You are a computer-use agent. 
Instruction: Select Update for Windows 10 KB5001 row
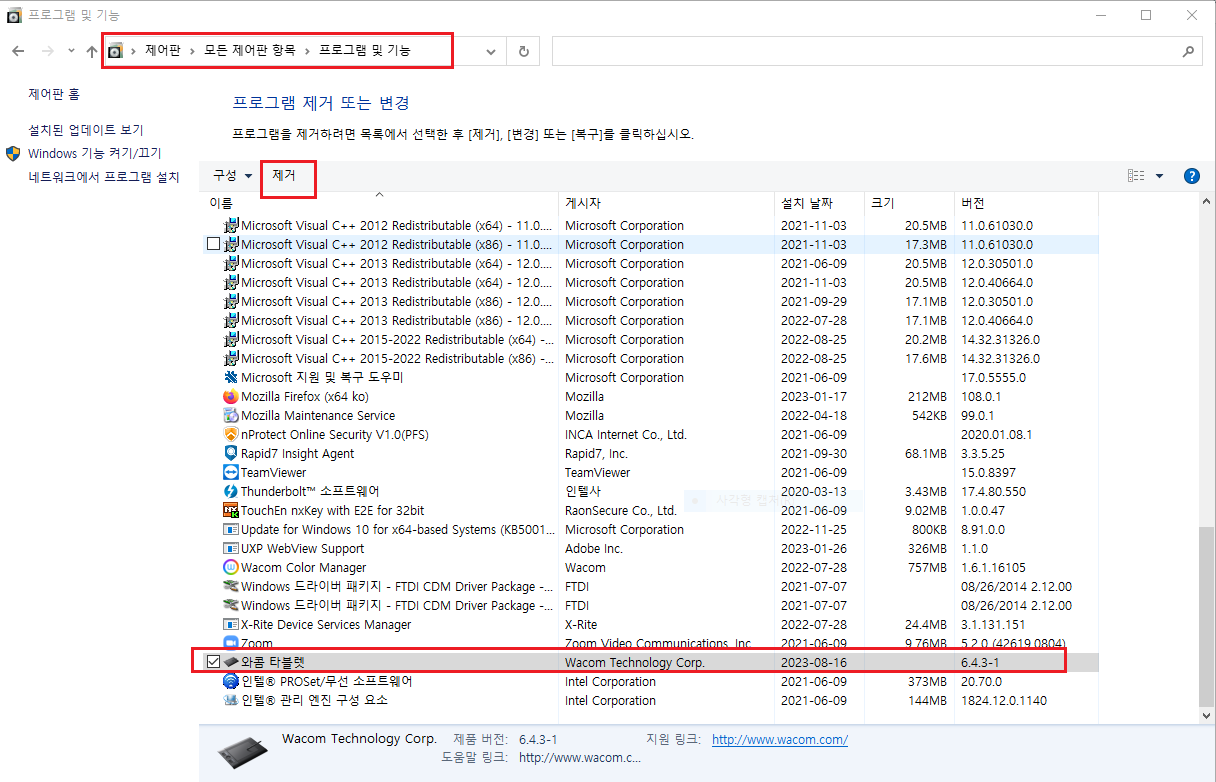650,529
